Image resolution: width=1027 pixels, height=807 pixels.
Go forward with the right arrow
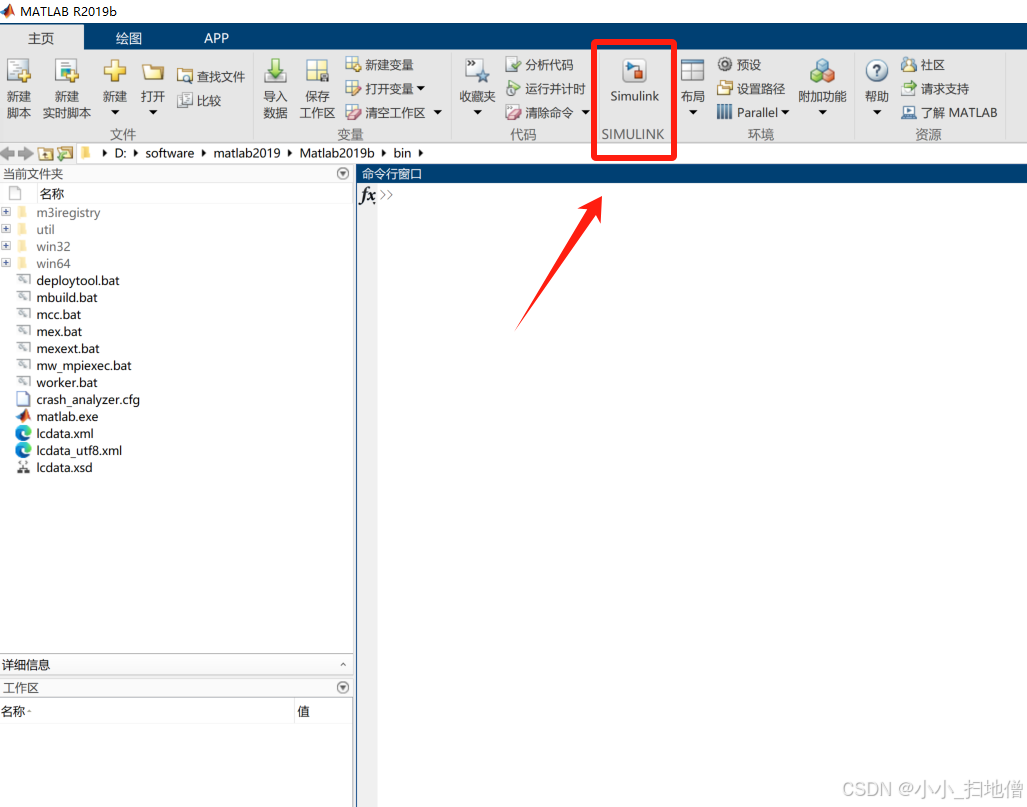(26, 153)
